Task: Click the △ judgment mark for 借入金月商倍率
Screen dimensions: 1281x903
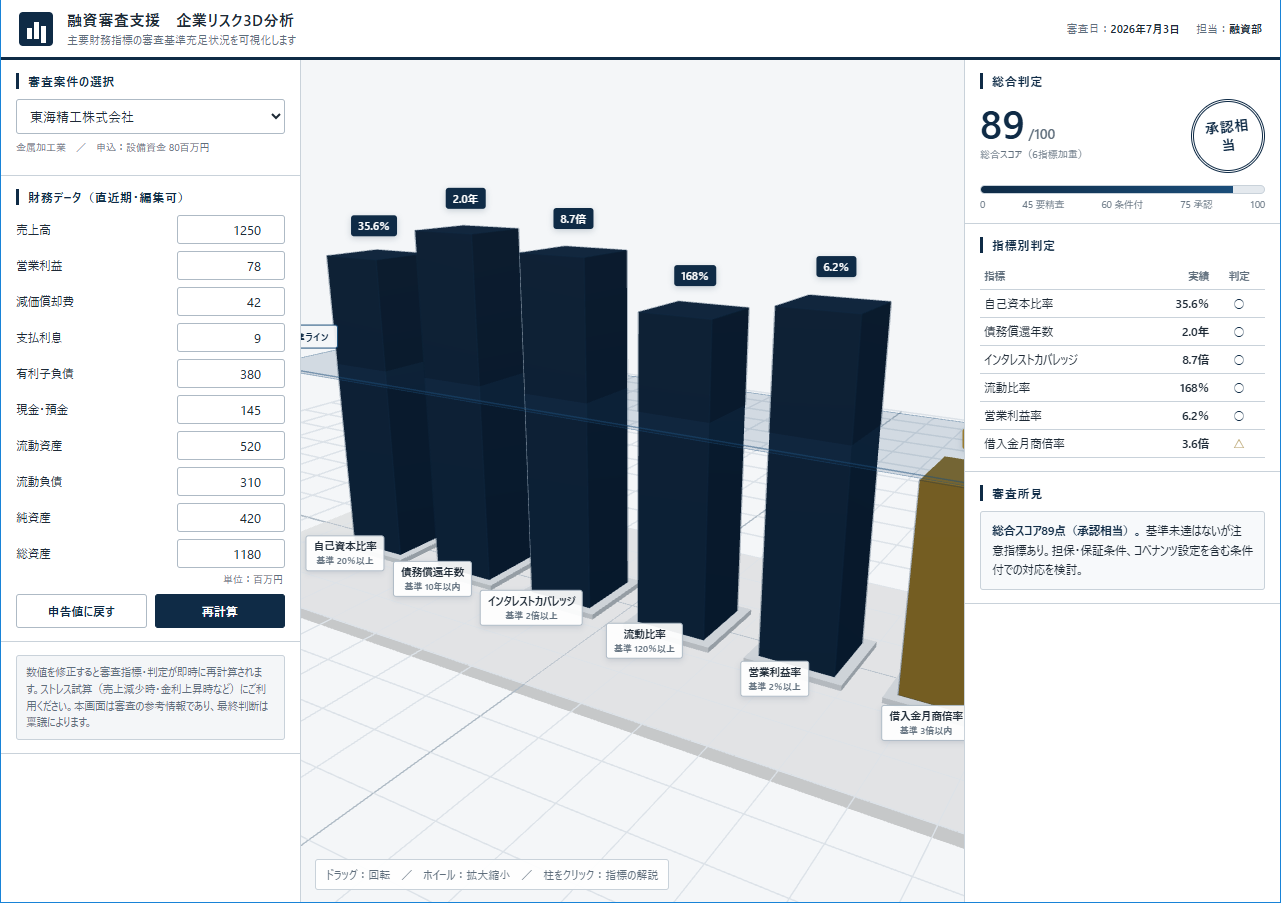Action: 1238,443
